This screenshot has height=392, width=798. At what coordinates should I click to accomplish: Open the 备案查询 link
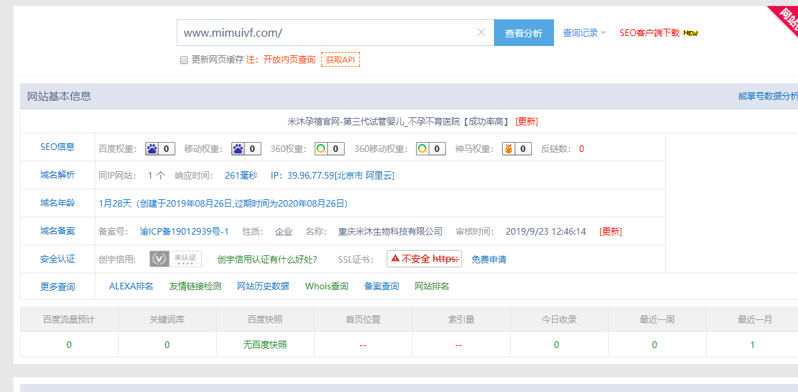(382, 286)
